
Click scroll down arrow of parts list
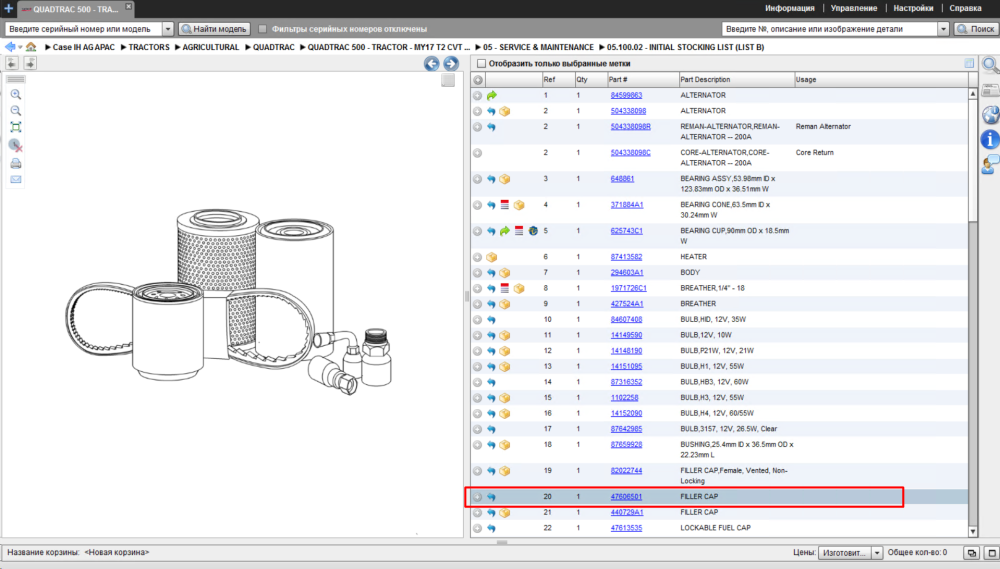point(973,531)
